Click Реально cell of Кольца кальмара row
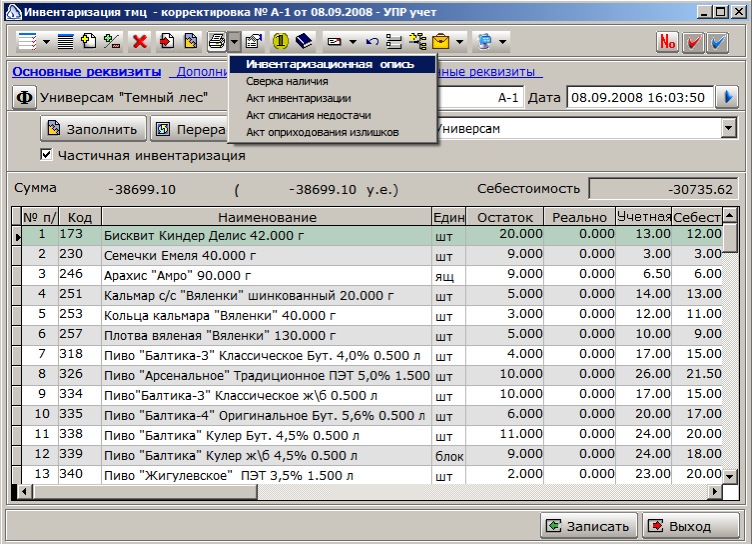This screenshot has width=752, height=545. pos(579,315)
